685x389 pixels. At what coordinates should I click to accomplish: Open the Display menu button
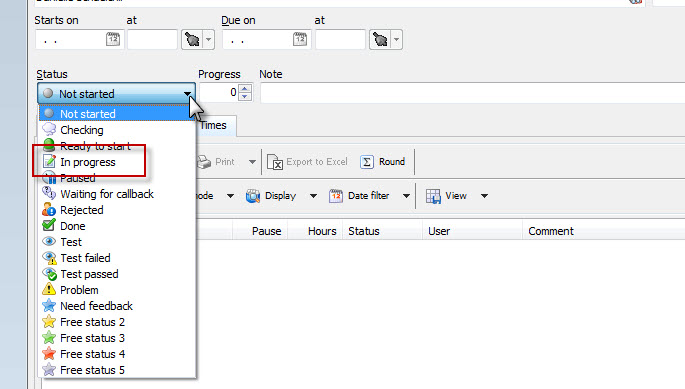tap(272, 196)
